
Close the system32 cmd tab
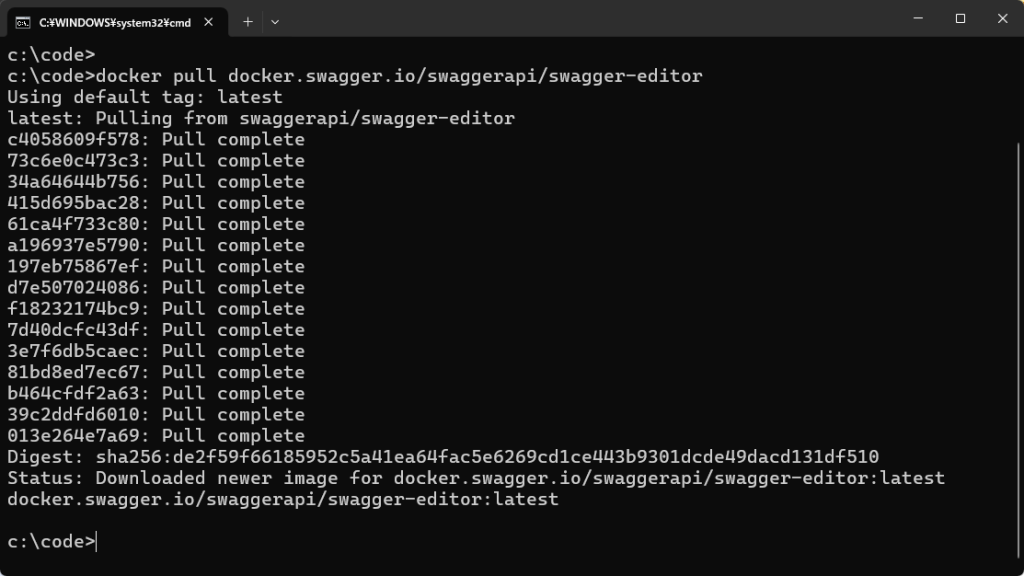(x=208, y=22)
